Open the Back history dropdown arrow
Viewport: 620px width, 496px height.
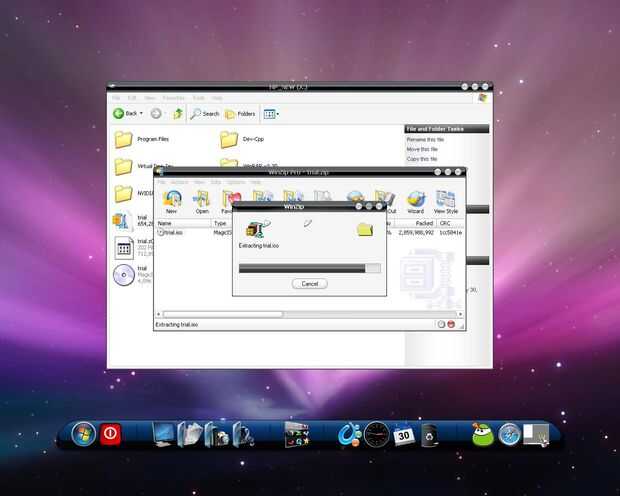[141, 114]
